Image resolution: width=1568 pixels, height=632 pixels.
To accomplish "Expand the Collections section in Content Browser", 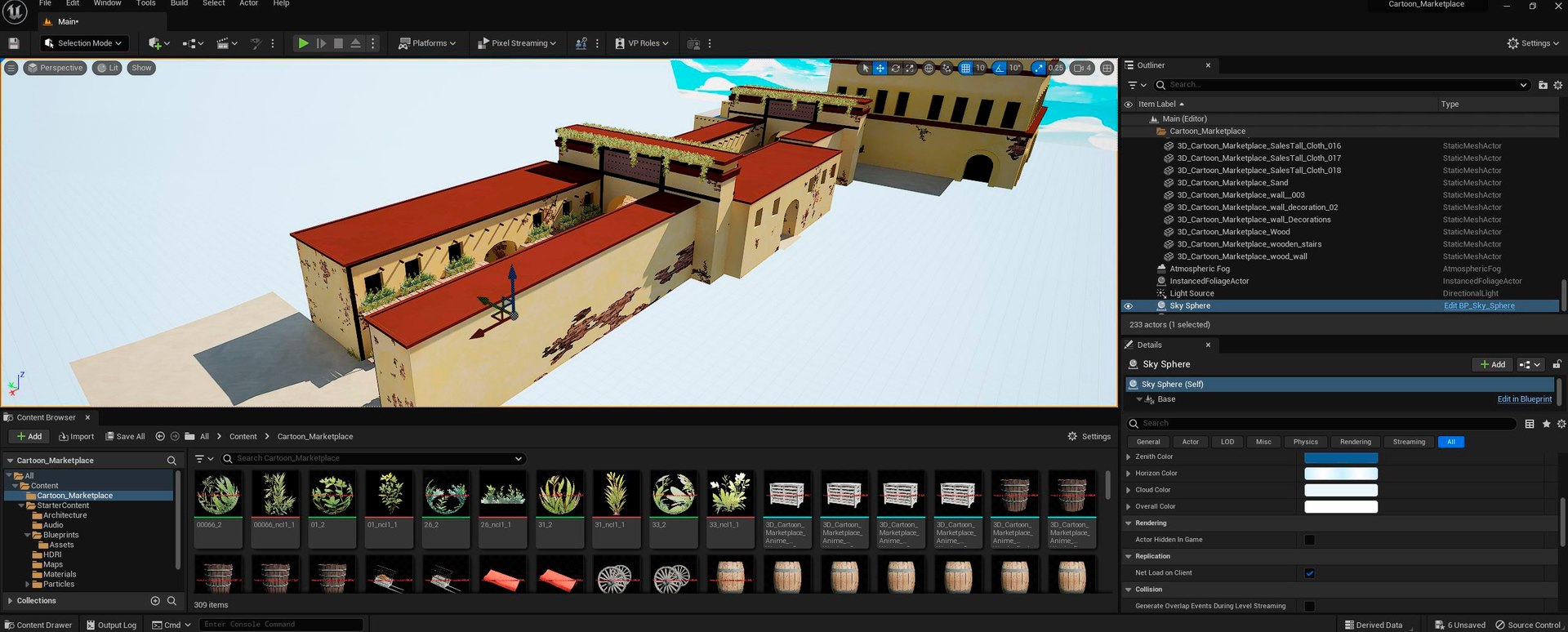I will coord(10,601).
